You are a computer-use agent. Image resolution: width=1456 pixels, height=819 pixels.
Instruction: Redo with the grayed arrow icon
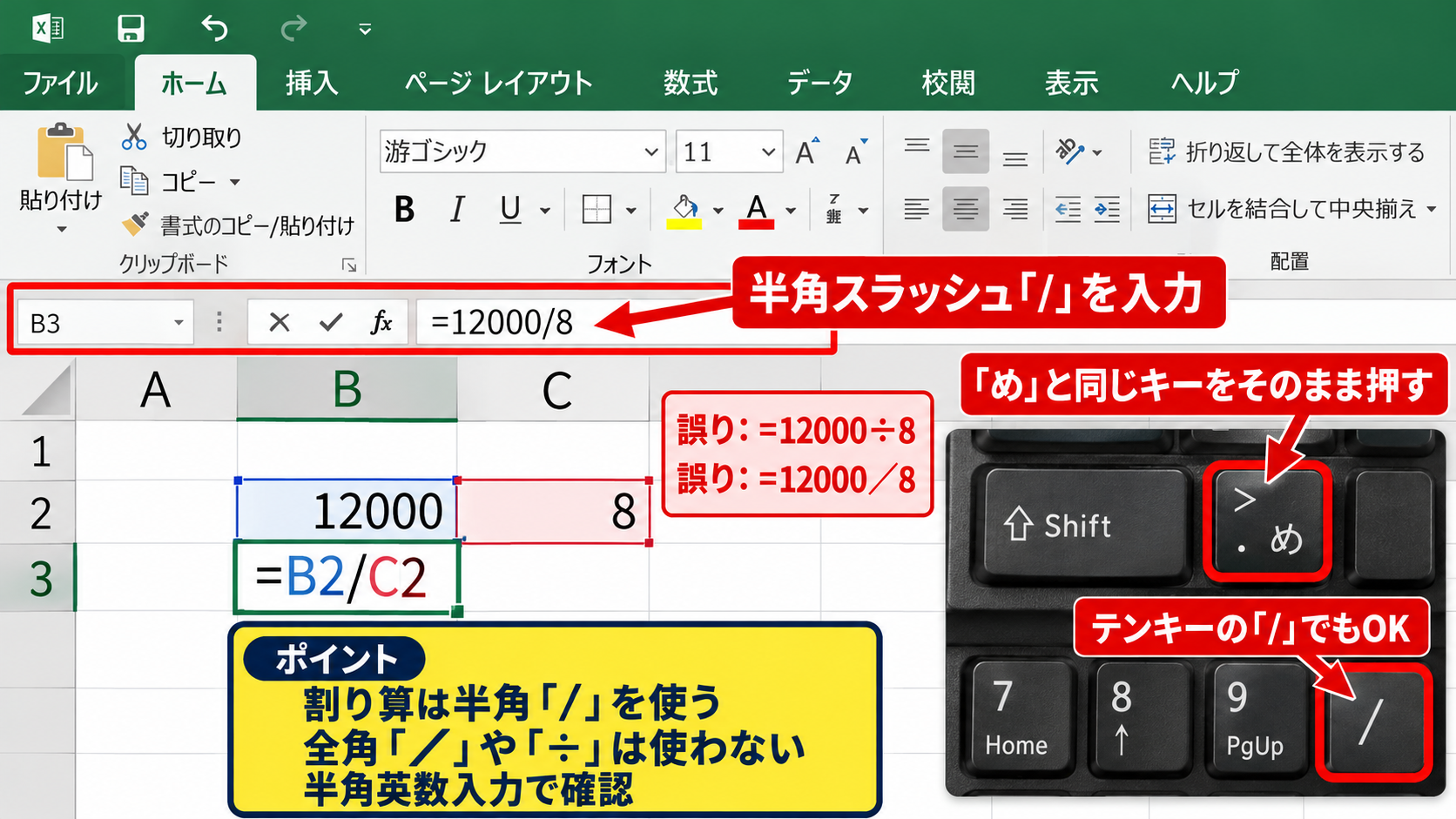(293, 29)
